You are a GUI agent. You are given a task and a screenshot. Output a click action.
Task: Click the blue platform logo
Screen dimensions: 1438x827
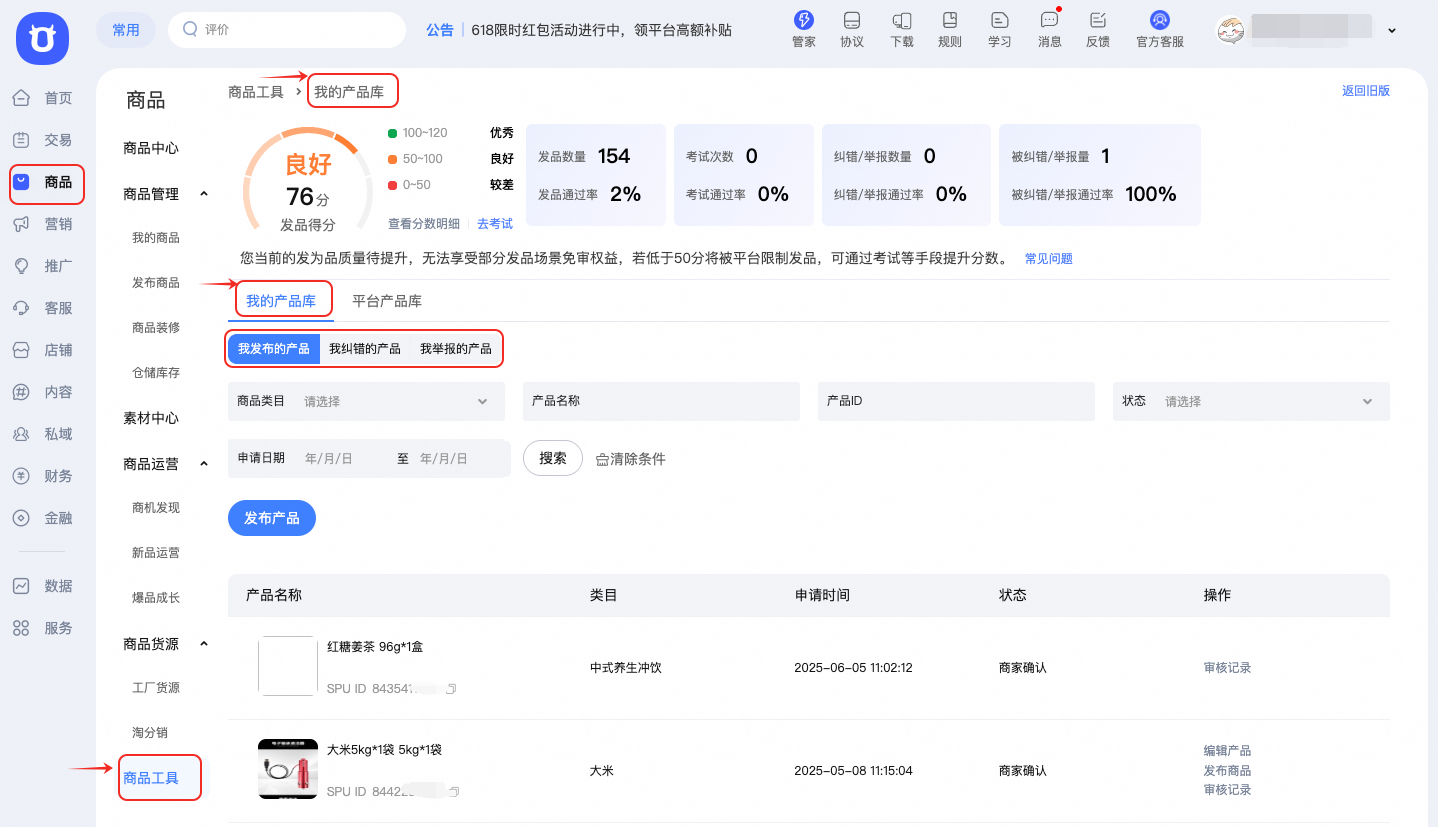[42, 40]
